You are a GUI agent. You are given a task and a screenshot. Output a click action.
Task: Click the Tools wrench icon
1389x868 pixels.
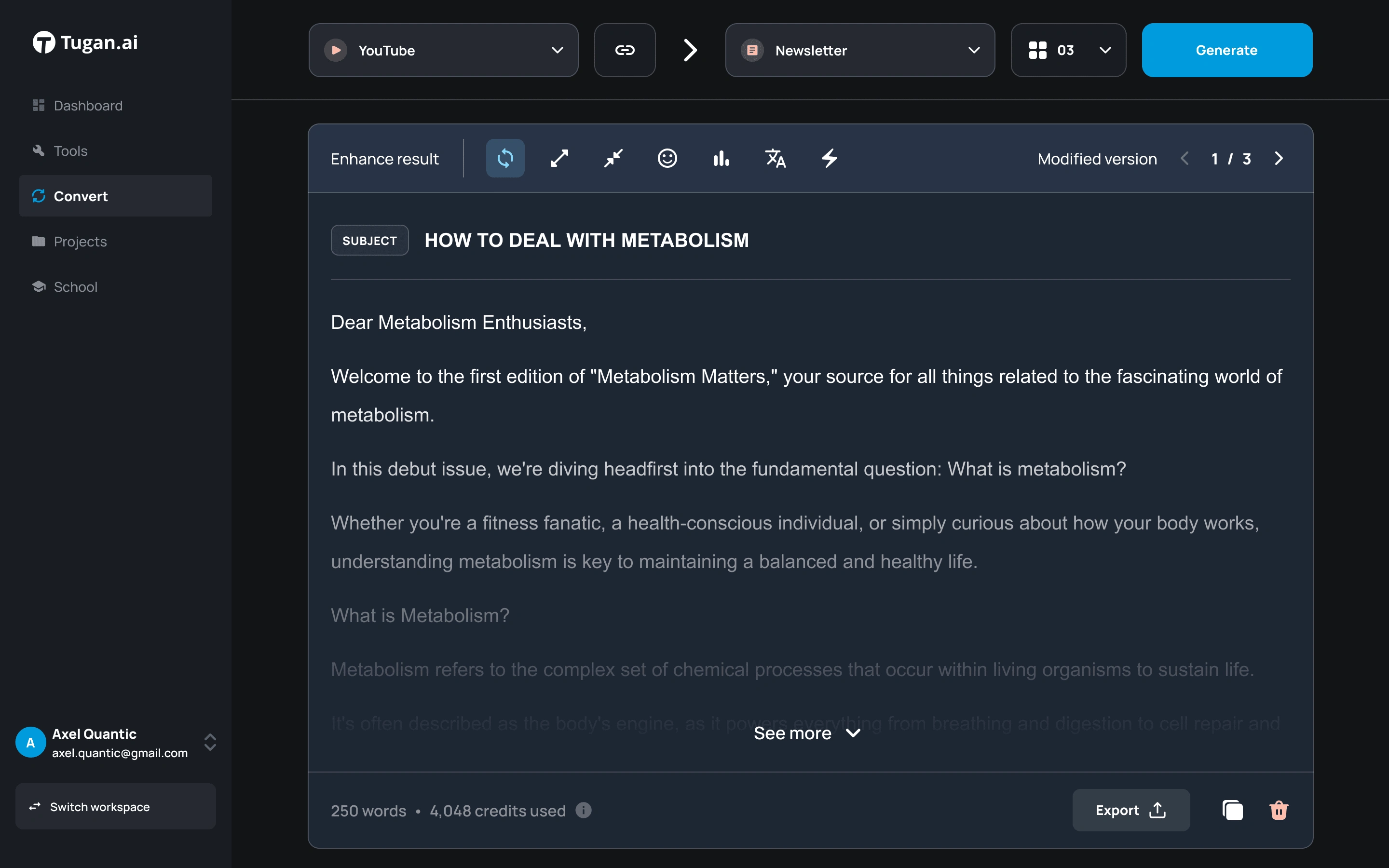pos(39,150)
